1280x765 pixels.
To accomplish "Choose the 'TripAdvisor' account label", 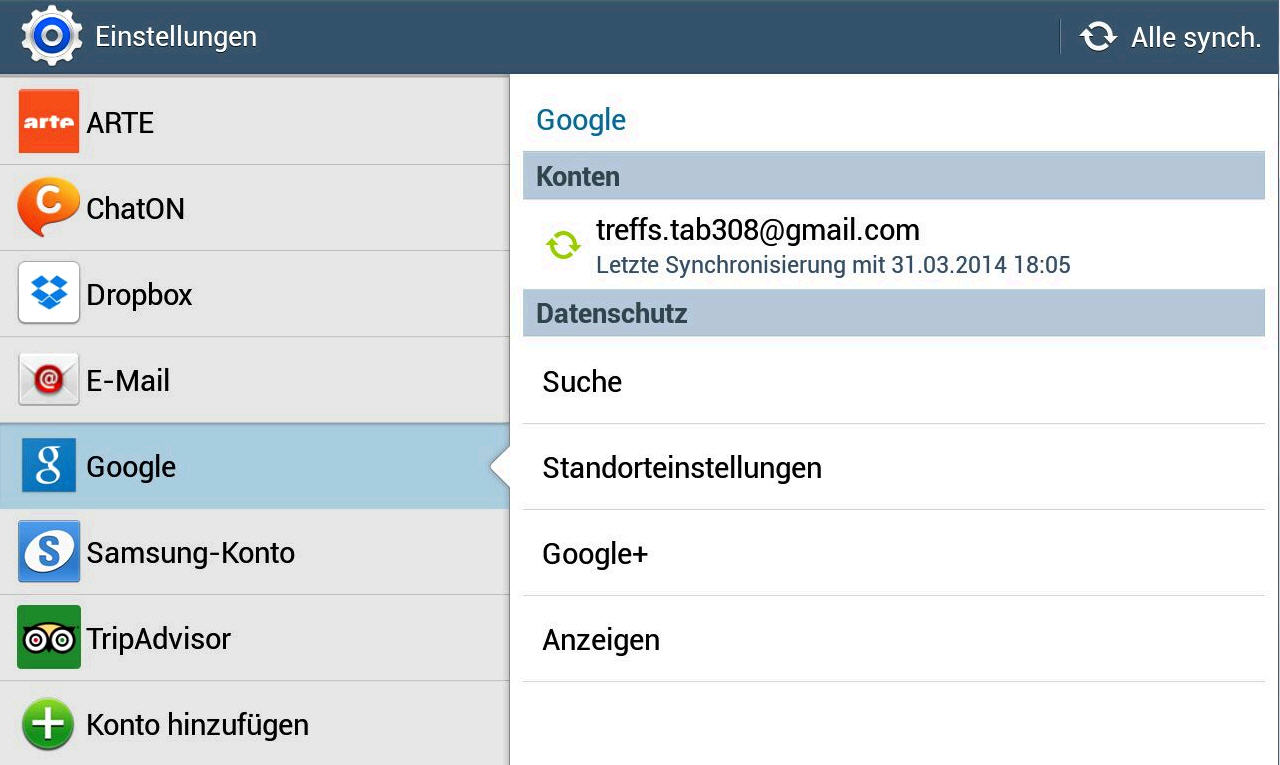I will point(158,639).
